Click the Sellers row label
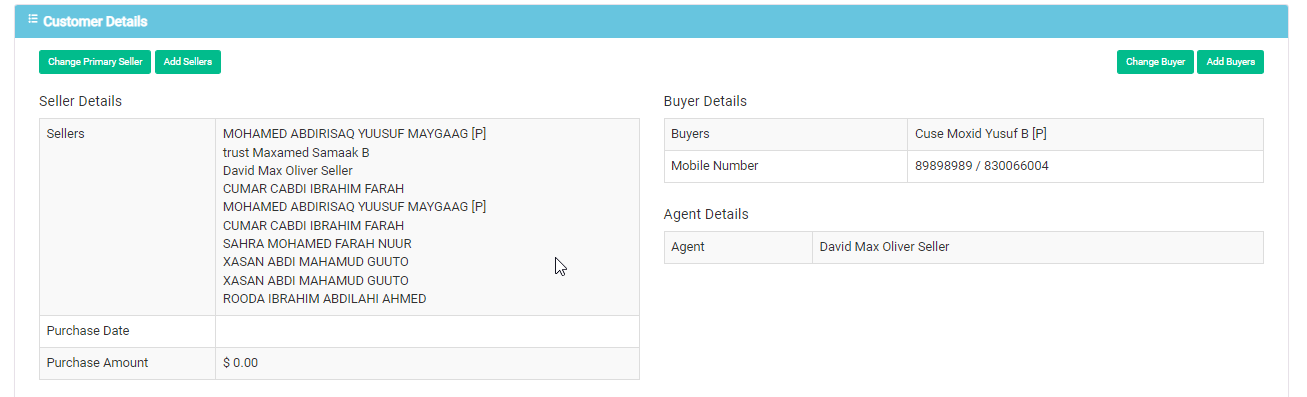The height and width of the screenshot is (397, 1307). coord(65,134)
